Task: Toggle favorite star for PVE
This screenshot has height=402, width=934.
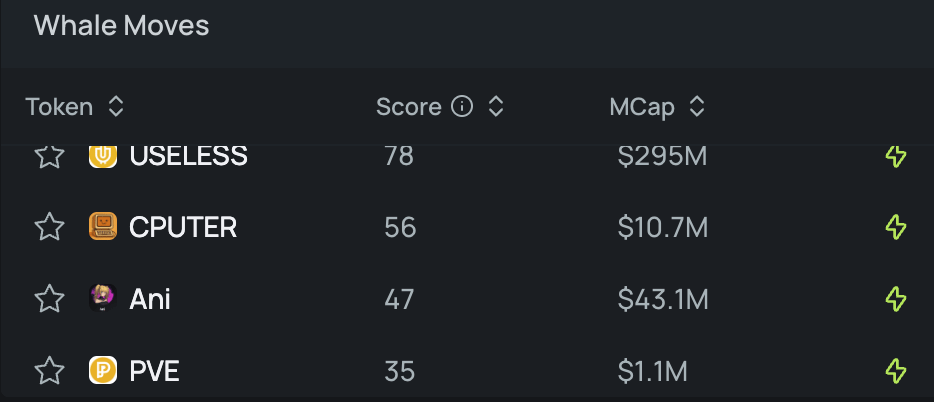Action: click(49, 371)
